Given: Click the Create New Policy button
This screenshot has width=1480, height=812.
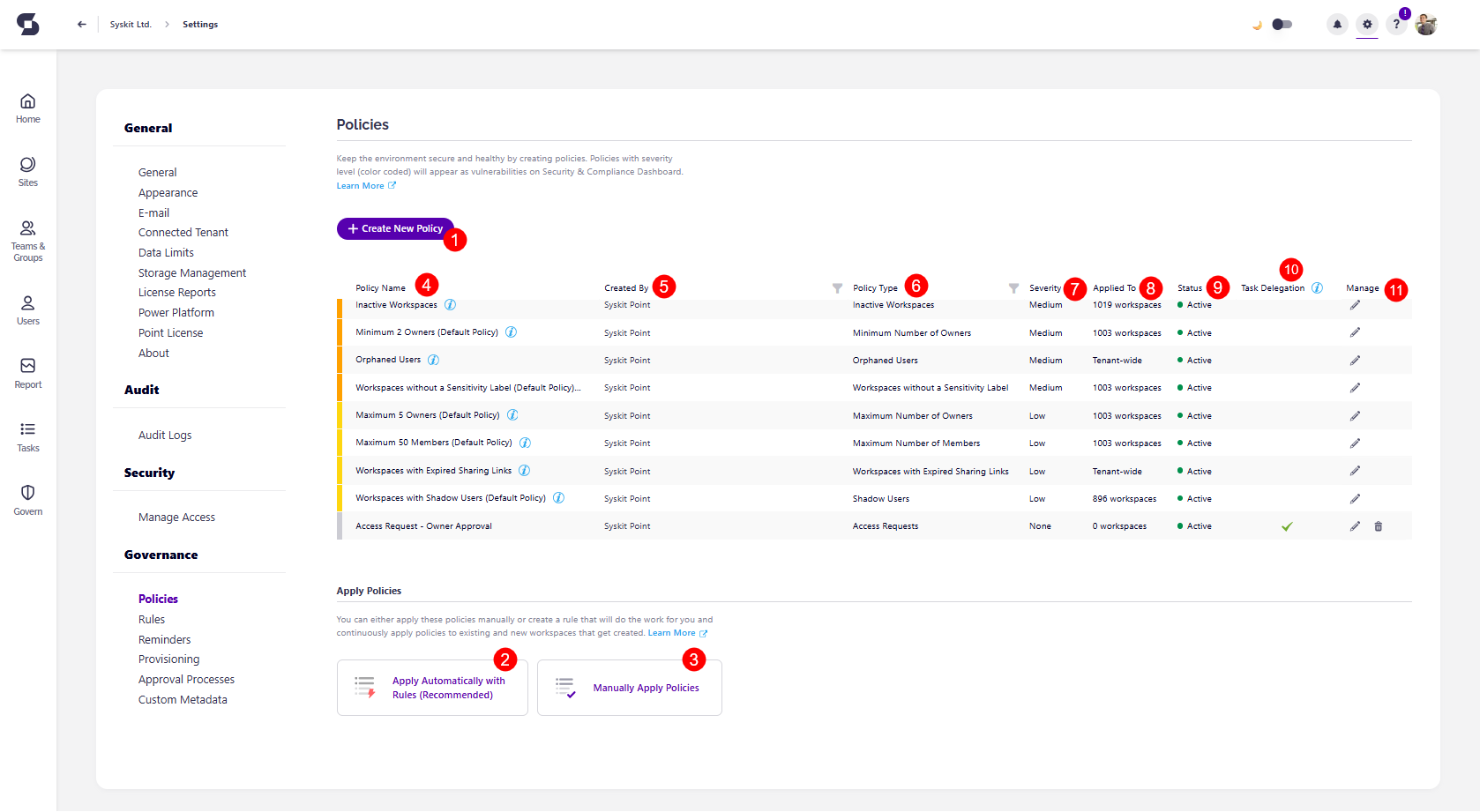Looking at the screenshot, I should 395,229.
